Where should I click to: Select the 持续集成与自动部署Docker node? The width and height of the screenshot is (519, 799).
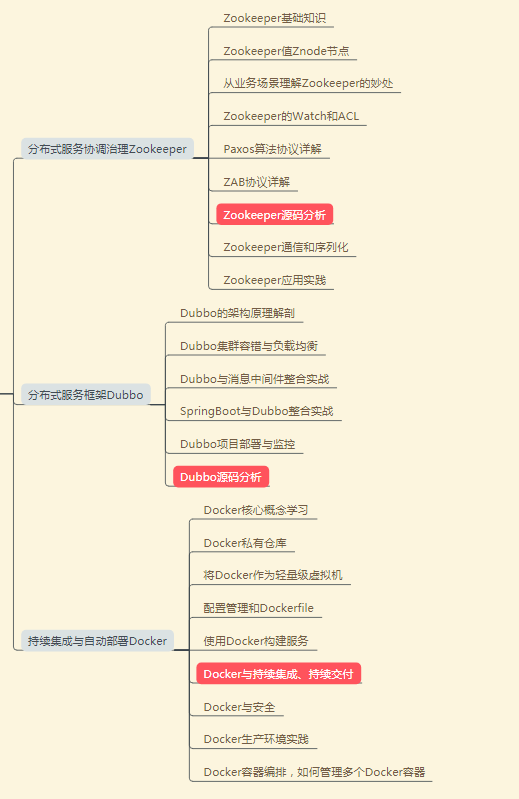click(x=97, y=641)
